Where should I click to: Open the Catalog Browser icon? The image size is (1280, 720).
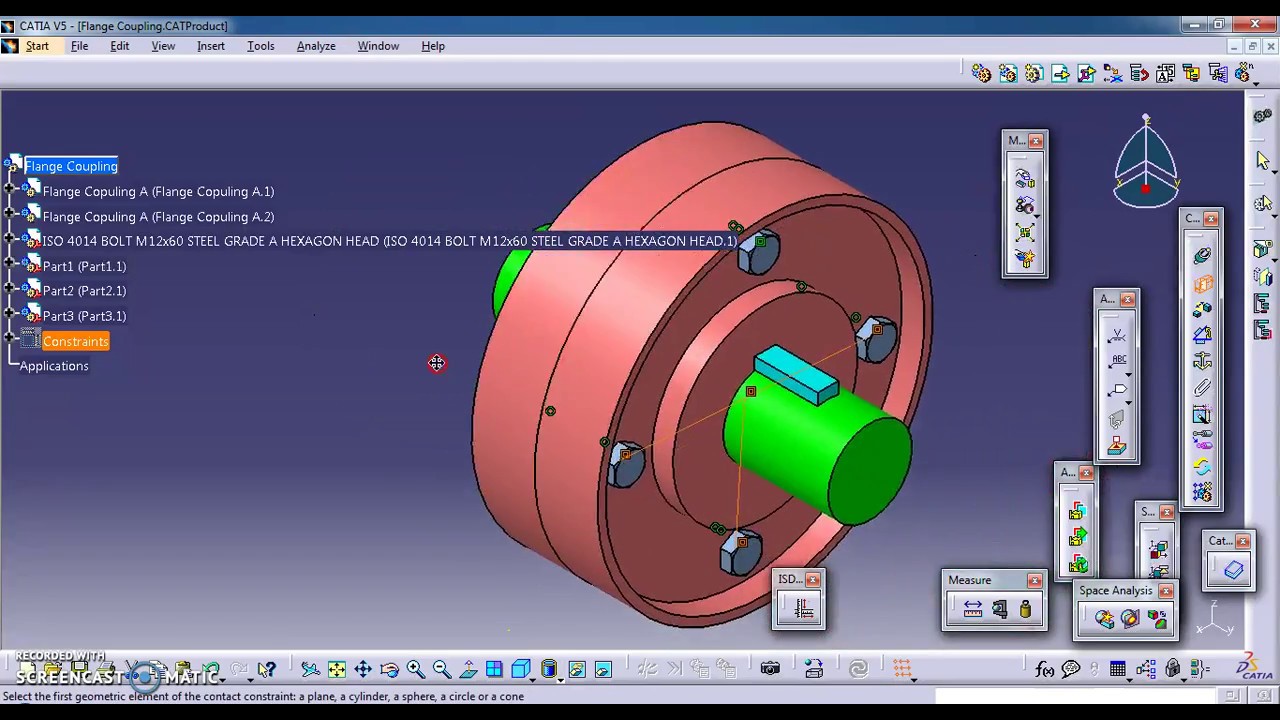[x=1233, y=570]
